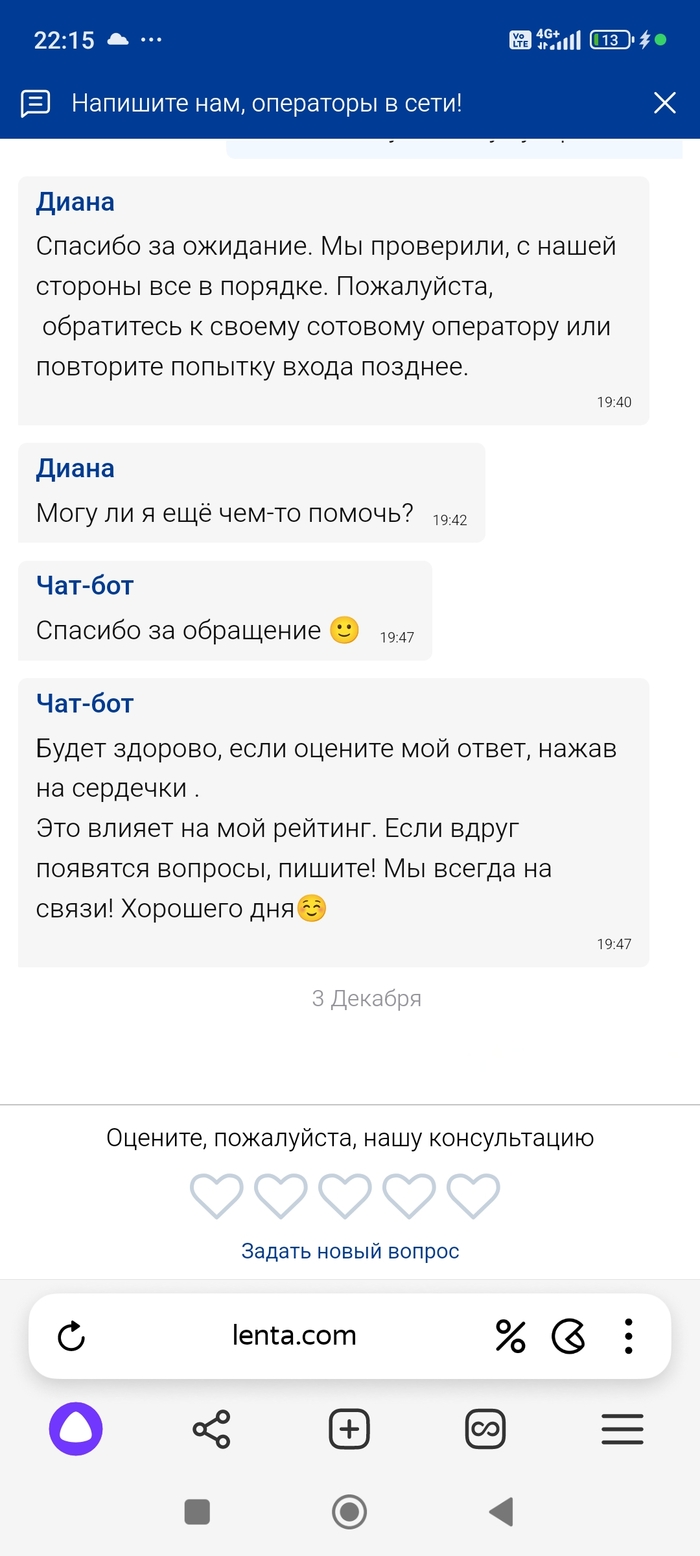The width and height of the screenshot is (700, 1556).
Task: Tap the pie-shaped browser icon
Action: pyautogui.click(x=568, y=1336)
